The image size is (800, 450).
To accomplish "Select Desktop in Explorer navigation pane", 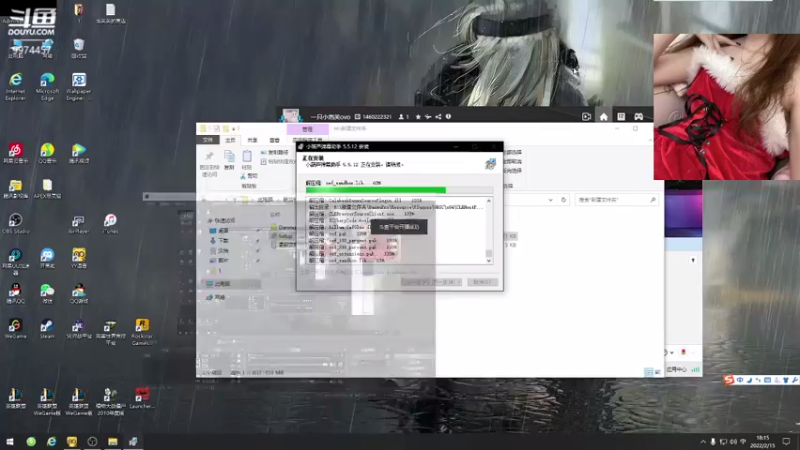I will coord(219,231).
